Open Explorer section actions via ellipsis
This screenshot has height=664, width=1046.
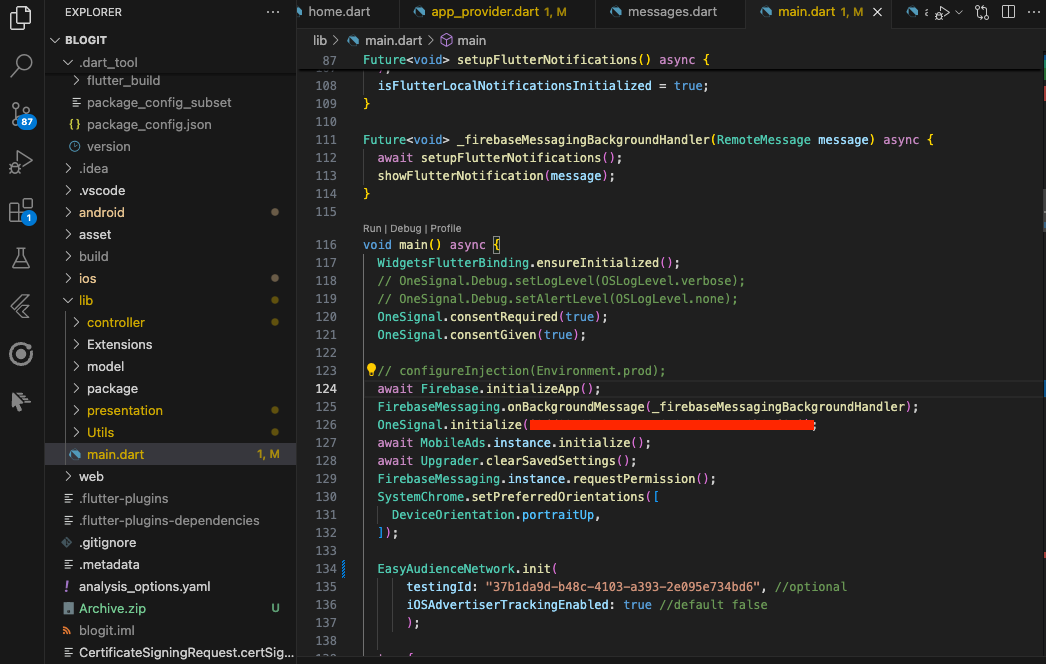[x=273, y=11]
